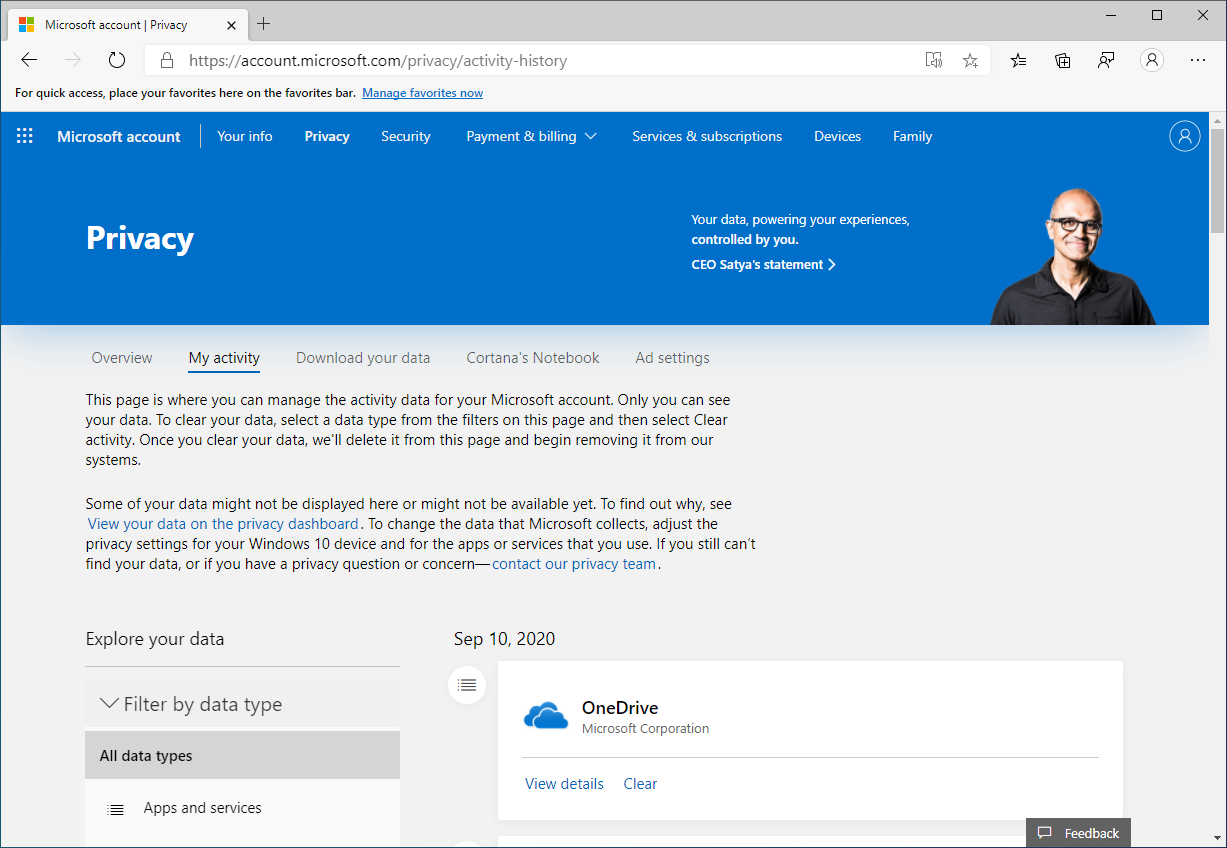Screen dimensions: 1227x848
Task: Click the OneDrive card title
Action: (x=620, y=708)
